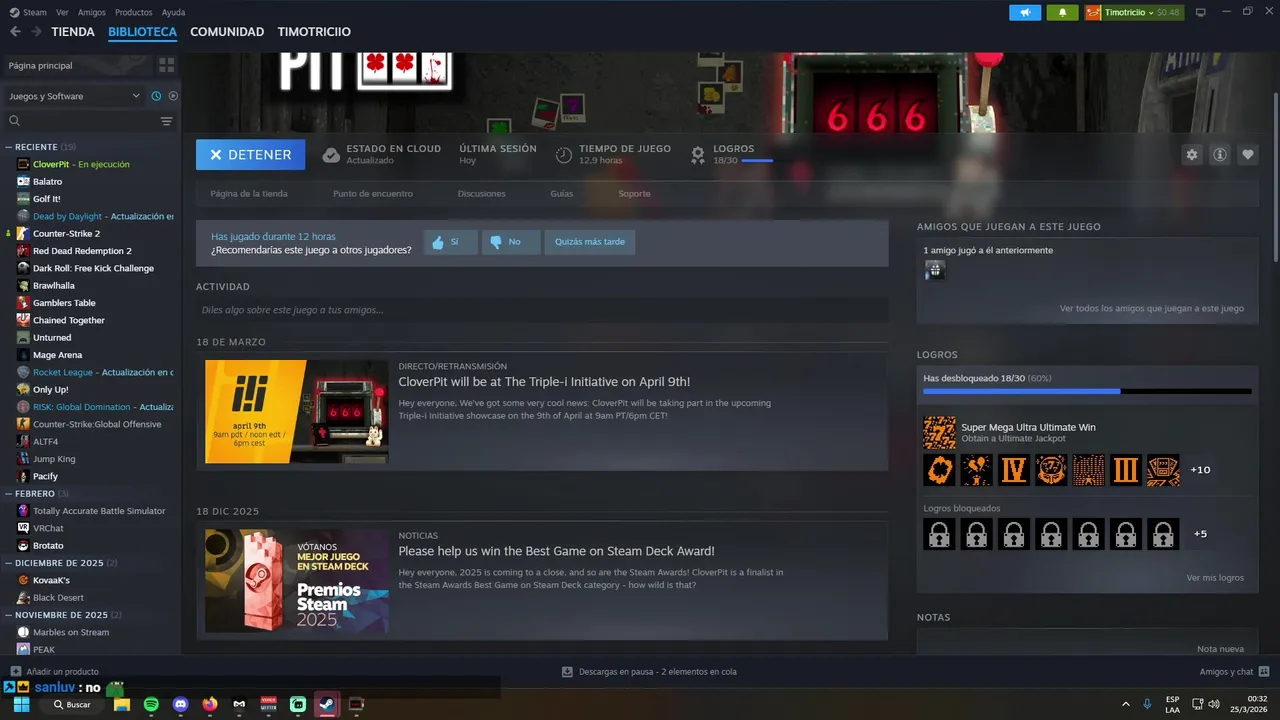The height and width of the screenshot is (720, 1280).
Task: Open TIMOTRICIIO profile tab
Action: 314,32
